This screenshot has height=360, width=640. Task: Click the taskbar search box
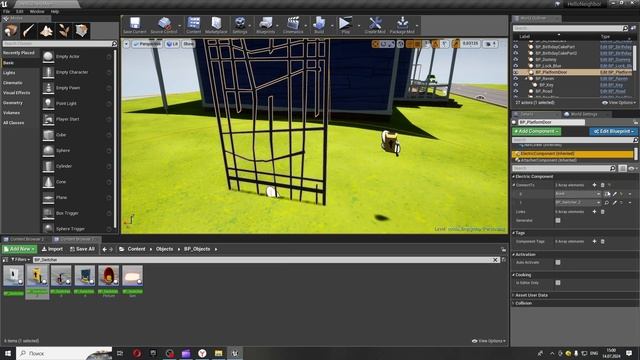pyautogui.click(x=64, y=353)
